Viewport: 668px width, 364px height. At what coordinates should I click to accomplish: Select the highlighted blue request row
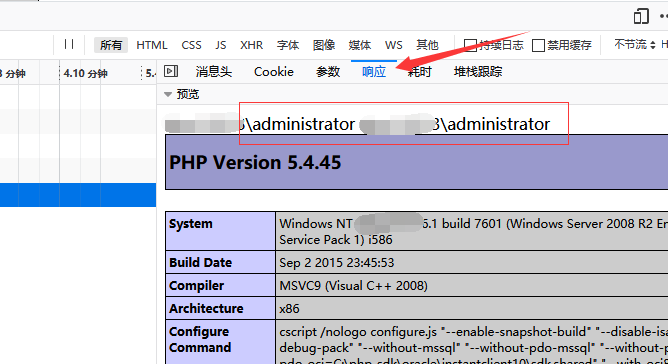click(x=78, y=195)
